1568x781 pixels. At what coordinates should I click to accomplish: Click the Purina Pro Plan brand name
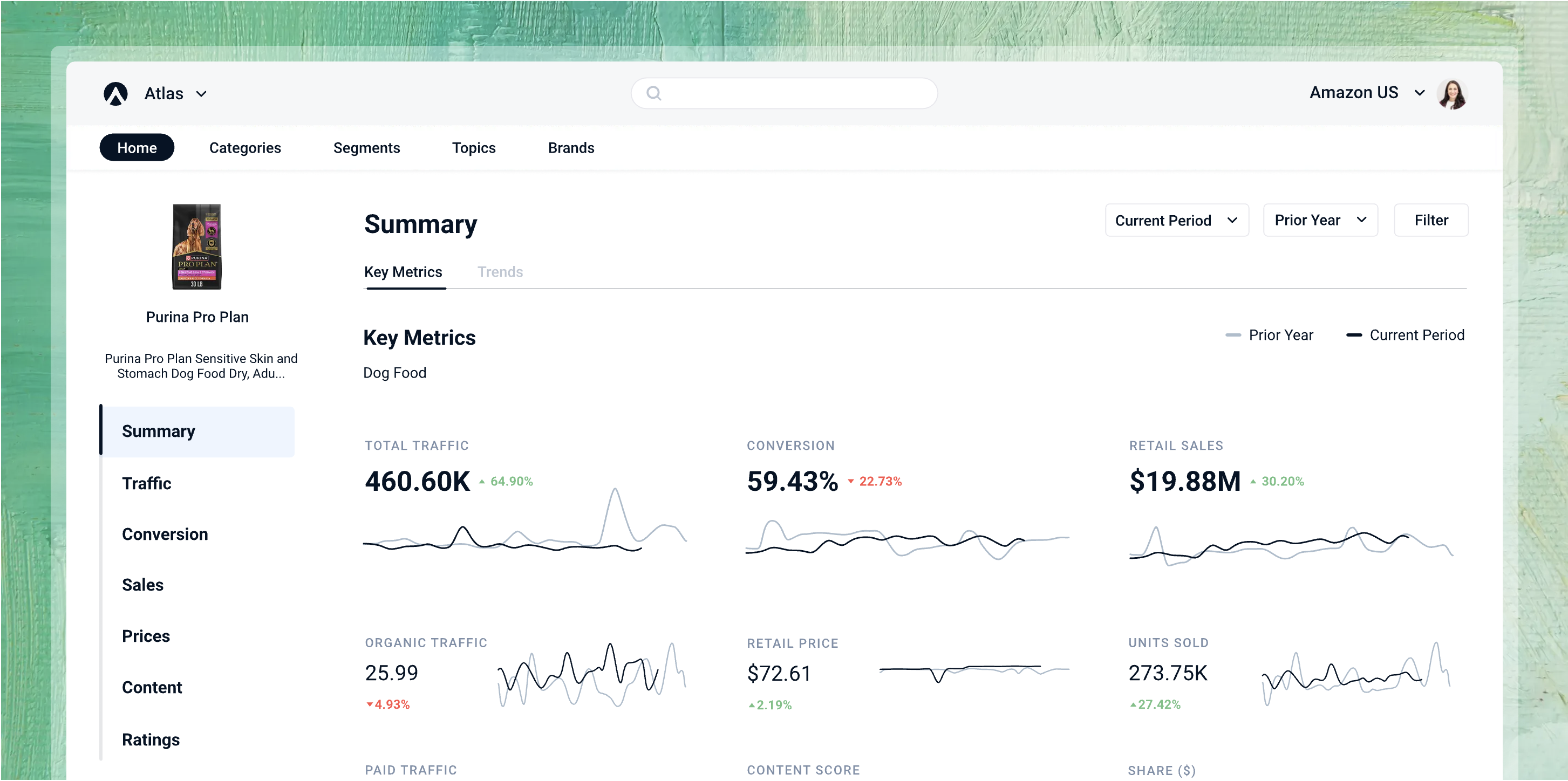tap(197, 317)
